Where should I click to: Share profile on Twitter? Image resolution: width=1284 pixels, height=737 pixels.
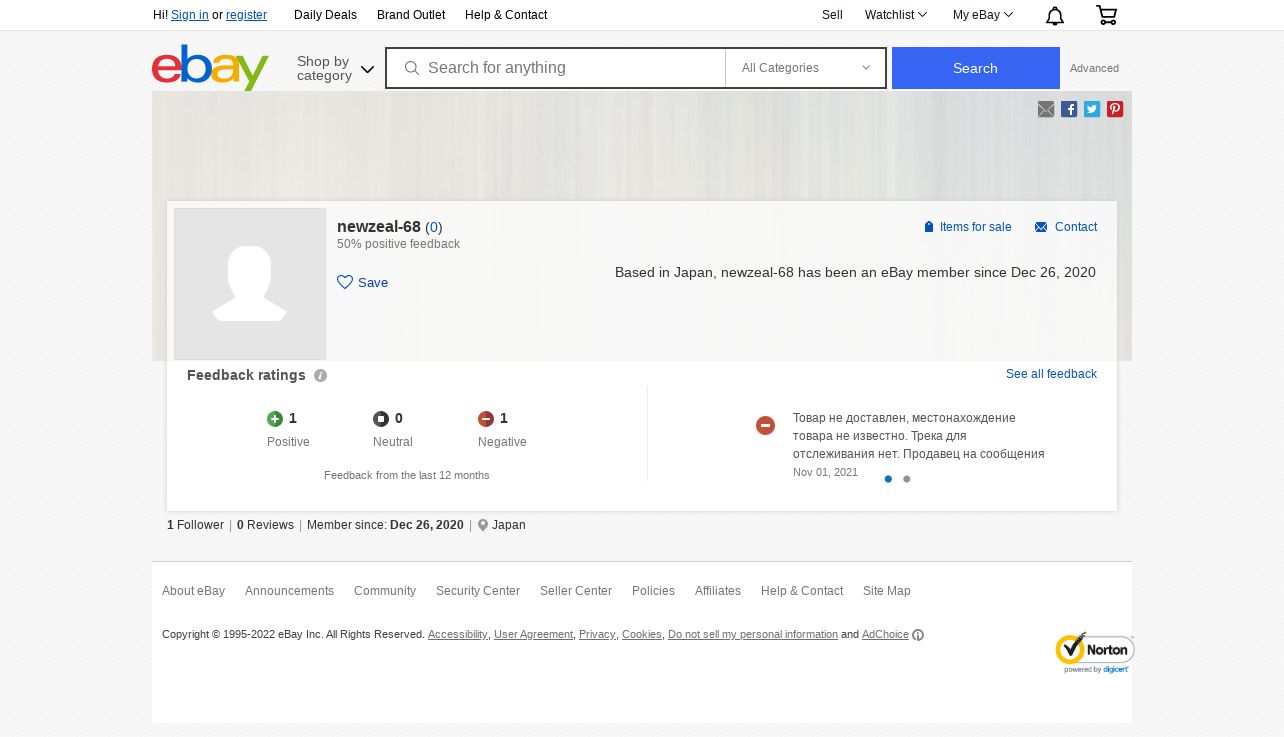click(x=1092, y=109)
